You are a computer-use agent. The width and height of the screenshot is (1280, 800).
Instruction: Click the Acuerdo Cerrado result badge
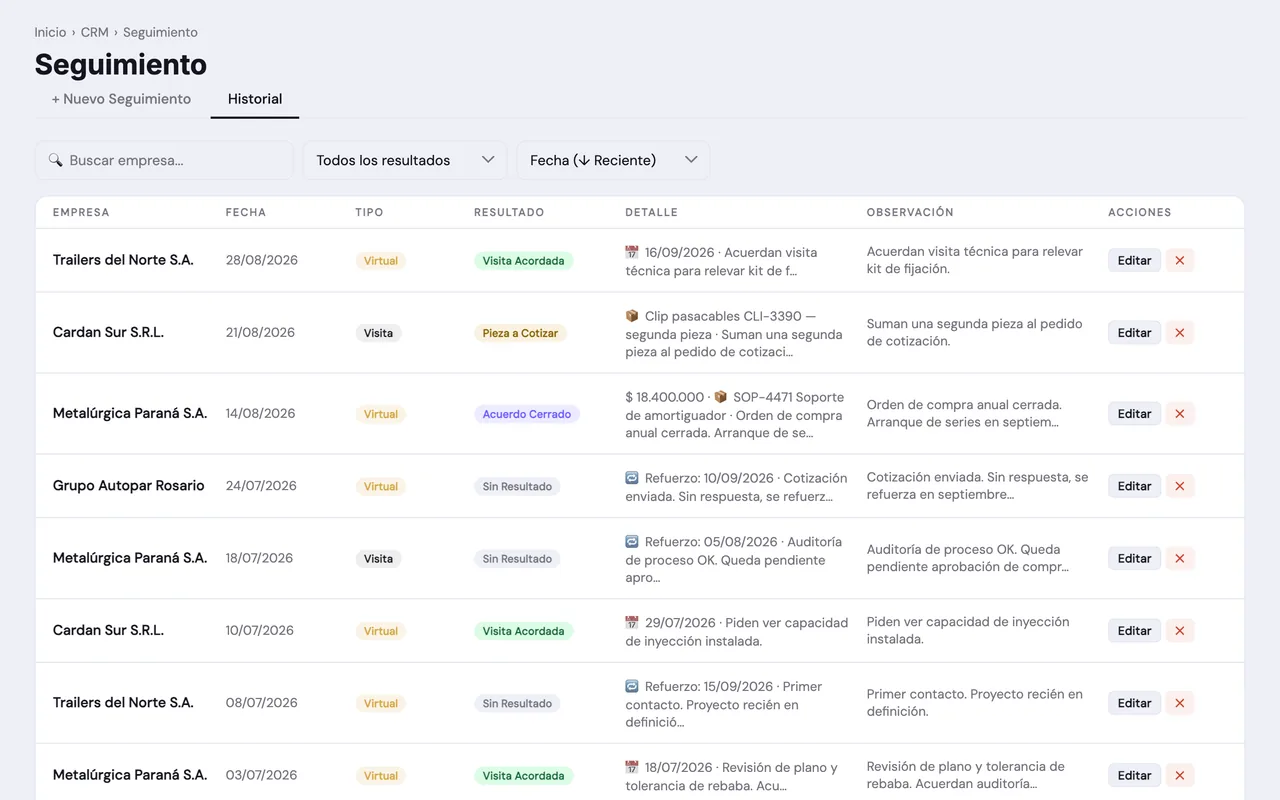(527, 414)
